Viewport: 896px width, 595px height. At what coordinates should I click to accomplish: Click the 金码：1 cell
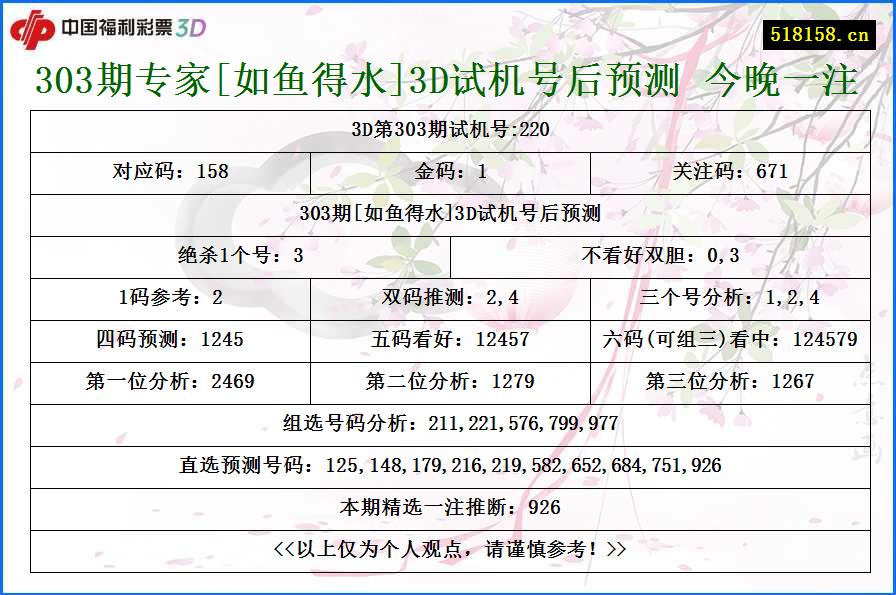[447, 171]
